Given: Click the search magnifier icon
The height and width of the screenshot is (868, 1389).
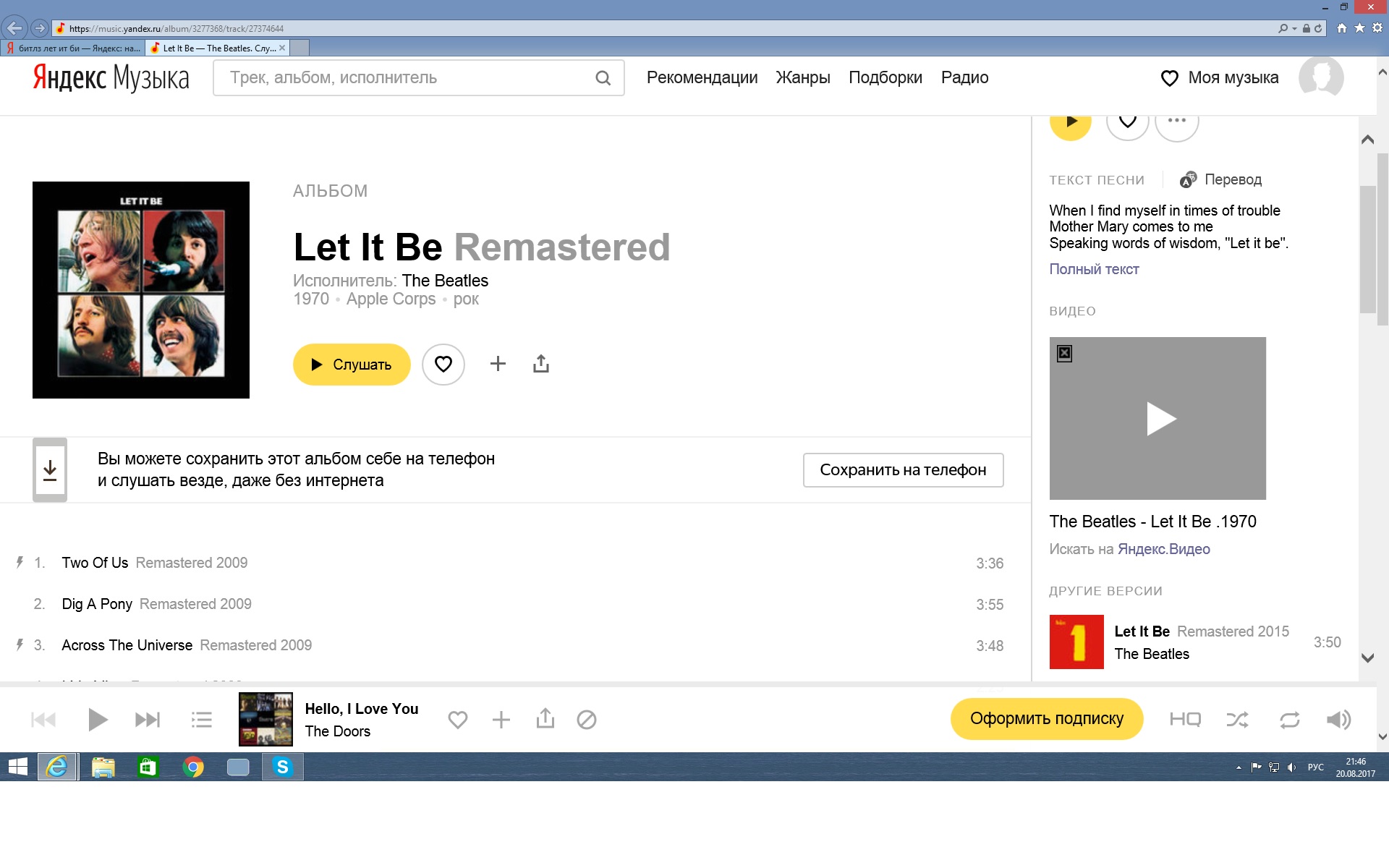Looking at the screenshot, I should point(603,78).
